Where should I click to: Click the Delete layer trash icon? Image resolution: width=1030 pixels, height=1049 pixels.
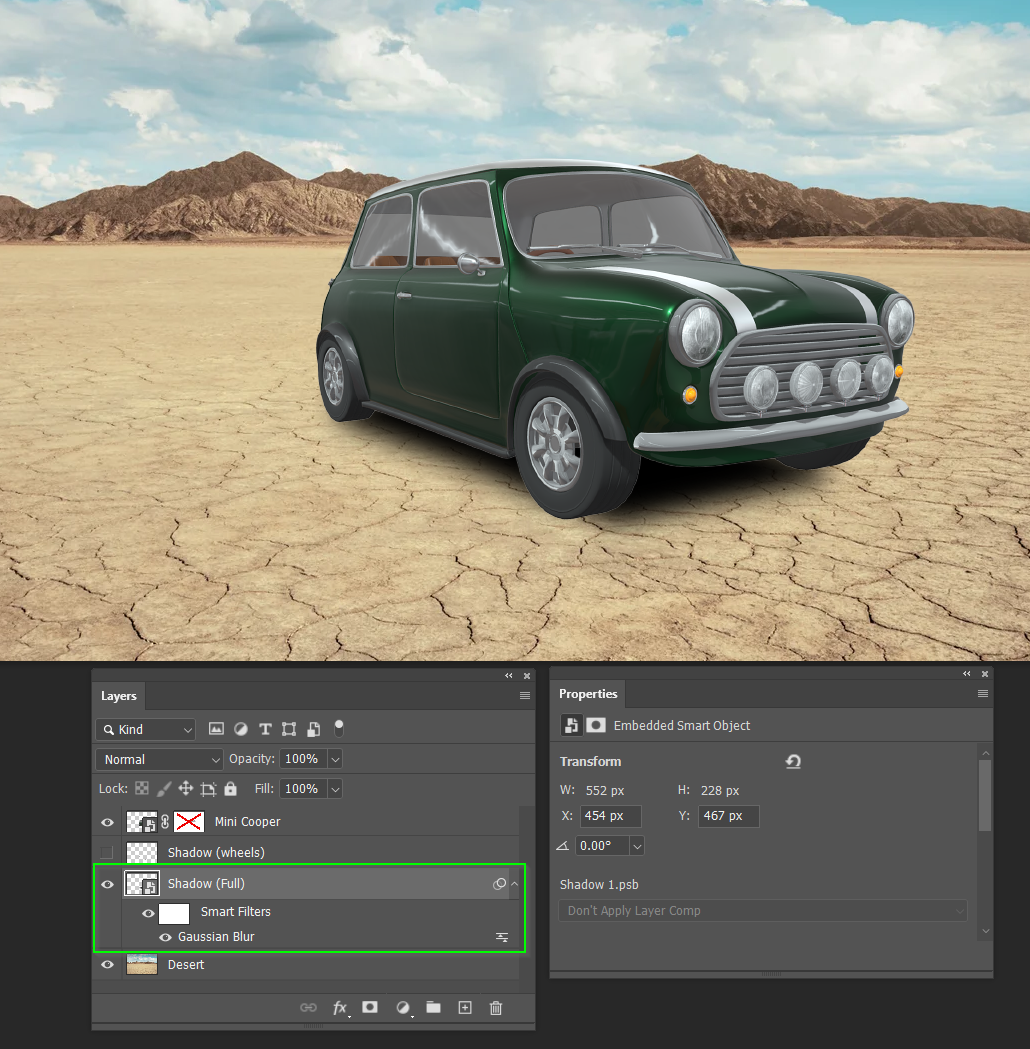pos(495,1008)
